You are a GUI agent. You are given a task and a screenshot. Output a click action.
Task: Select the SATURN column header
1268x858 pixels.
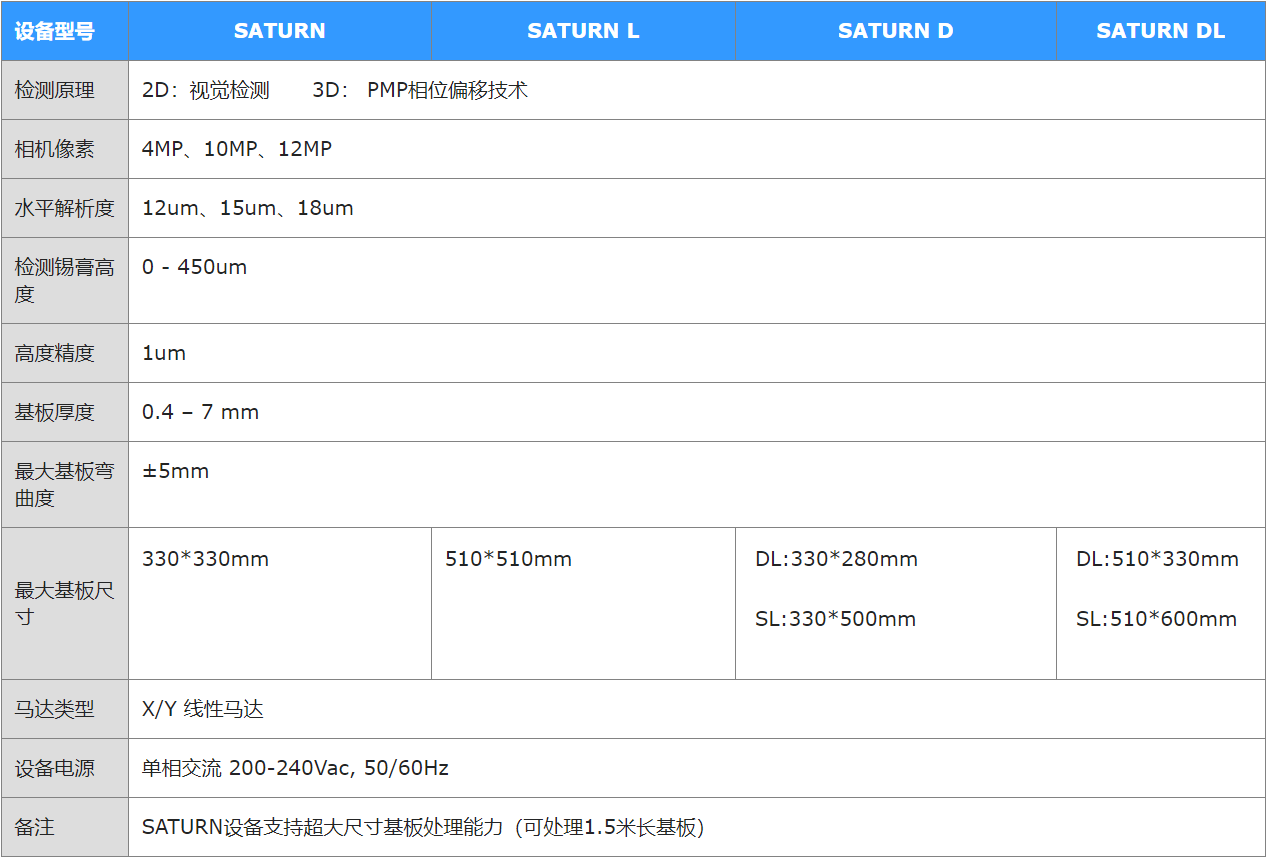(x=280, y=30)
